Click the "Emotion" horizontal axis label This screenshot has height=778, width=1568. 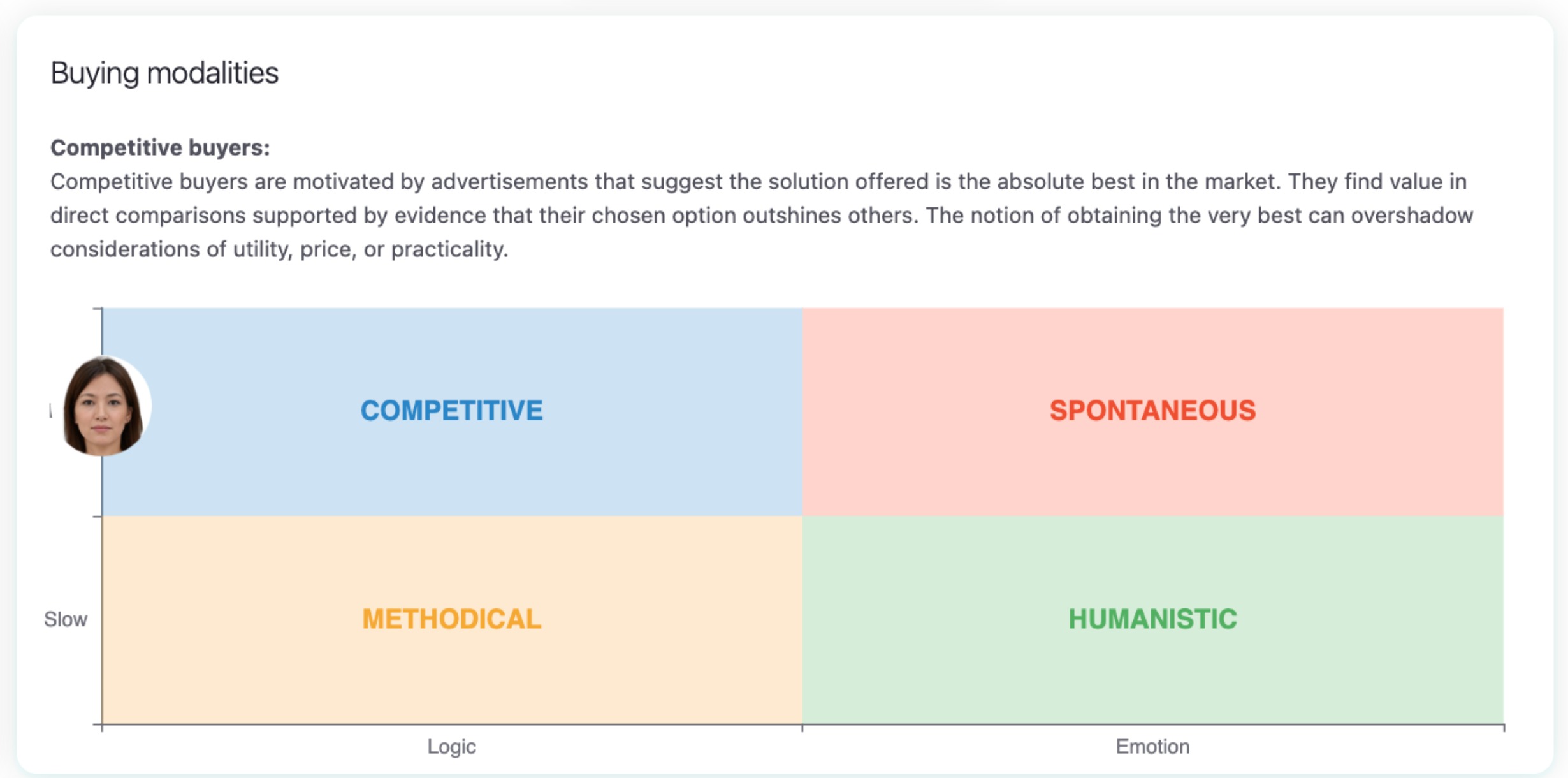click(1152, 746)
